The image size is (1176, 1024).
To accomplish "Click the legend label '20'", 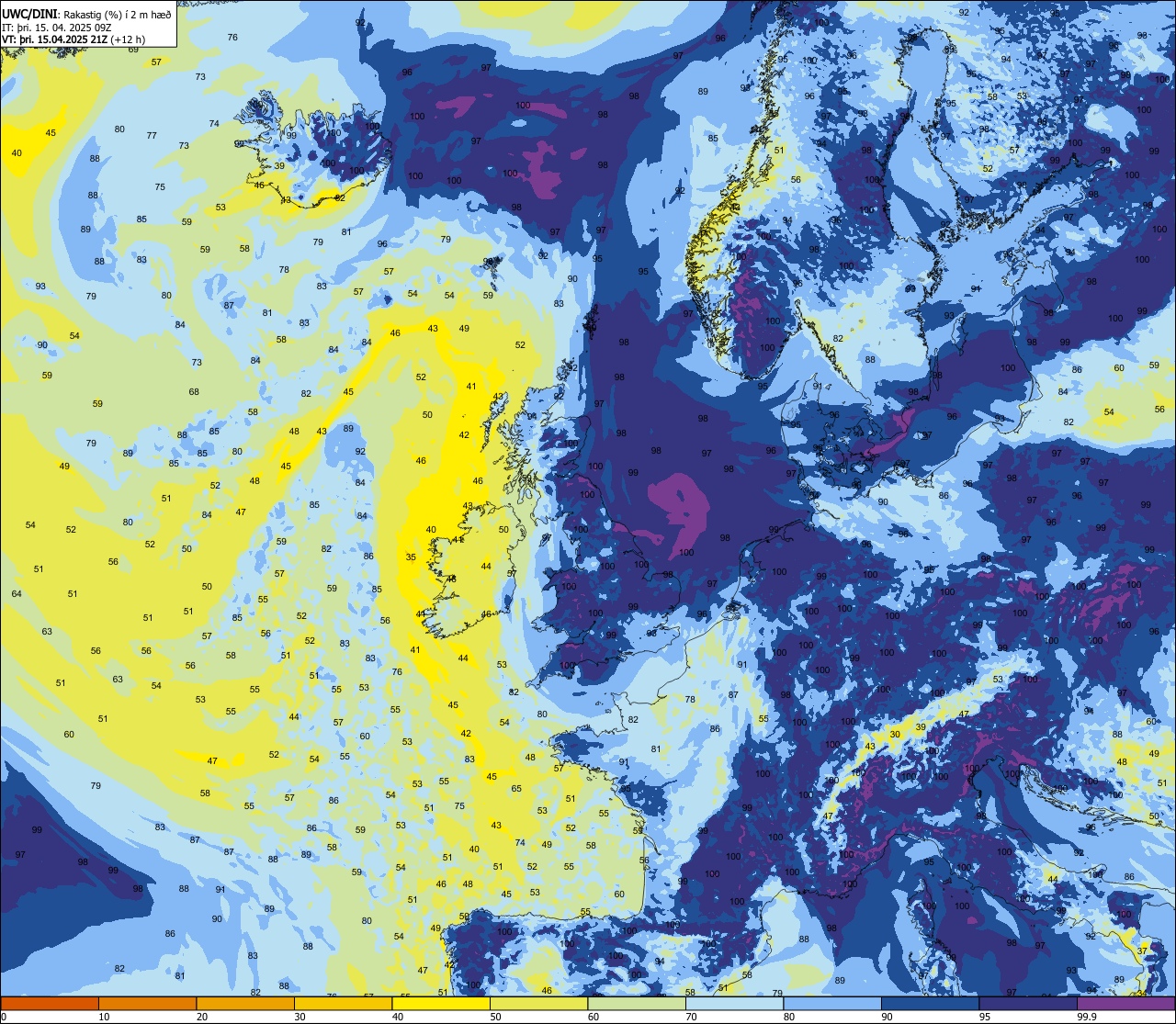I will coord(202,1017).
